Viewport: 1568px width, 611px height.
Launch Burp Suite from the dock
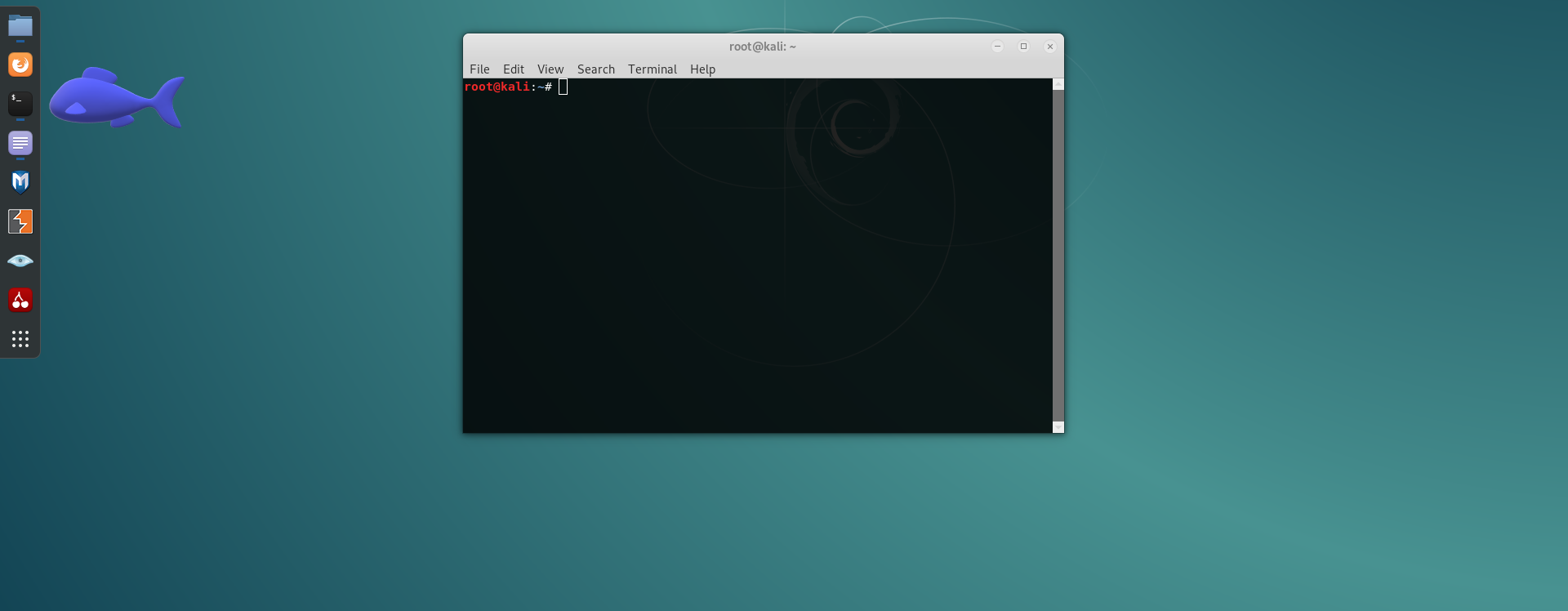pos(20,221)
